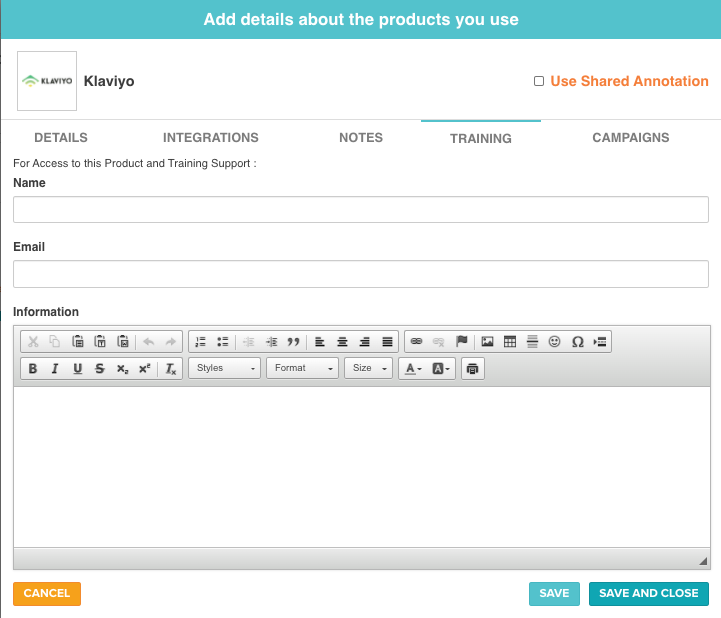This screenshot has width=721, height=618.
Task: Apply subscript formatting
Action: coord(122,368)
